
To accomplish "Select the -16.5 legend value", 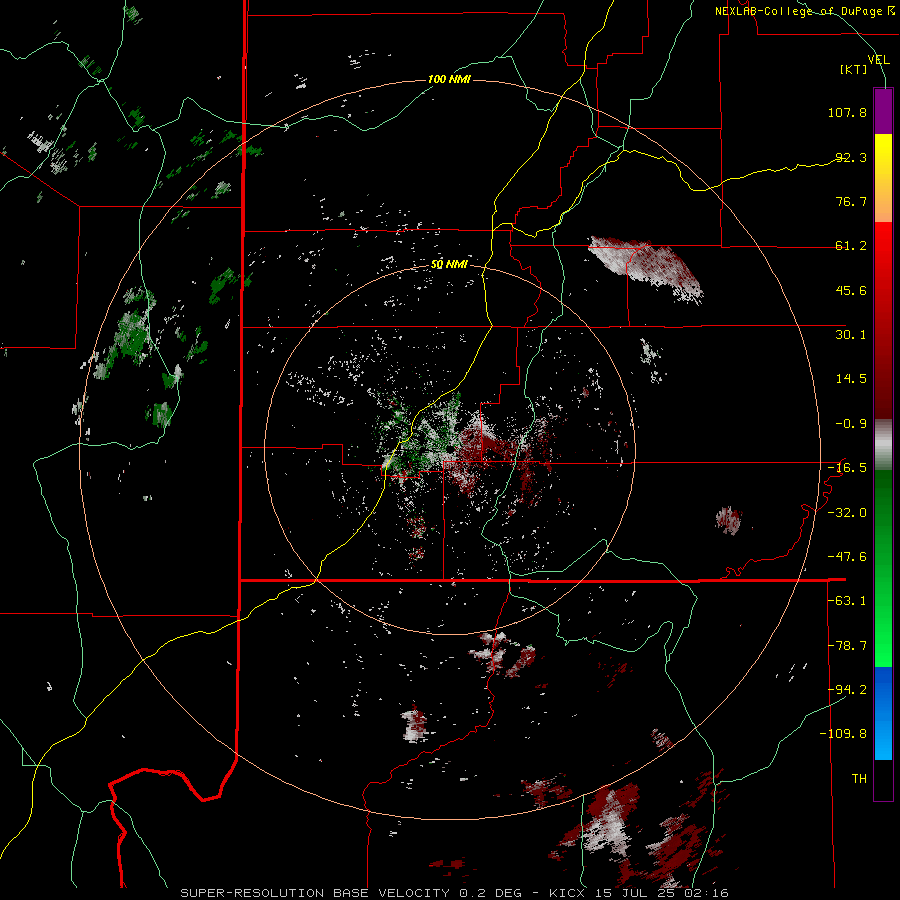I will (x=847, y=468).
